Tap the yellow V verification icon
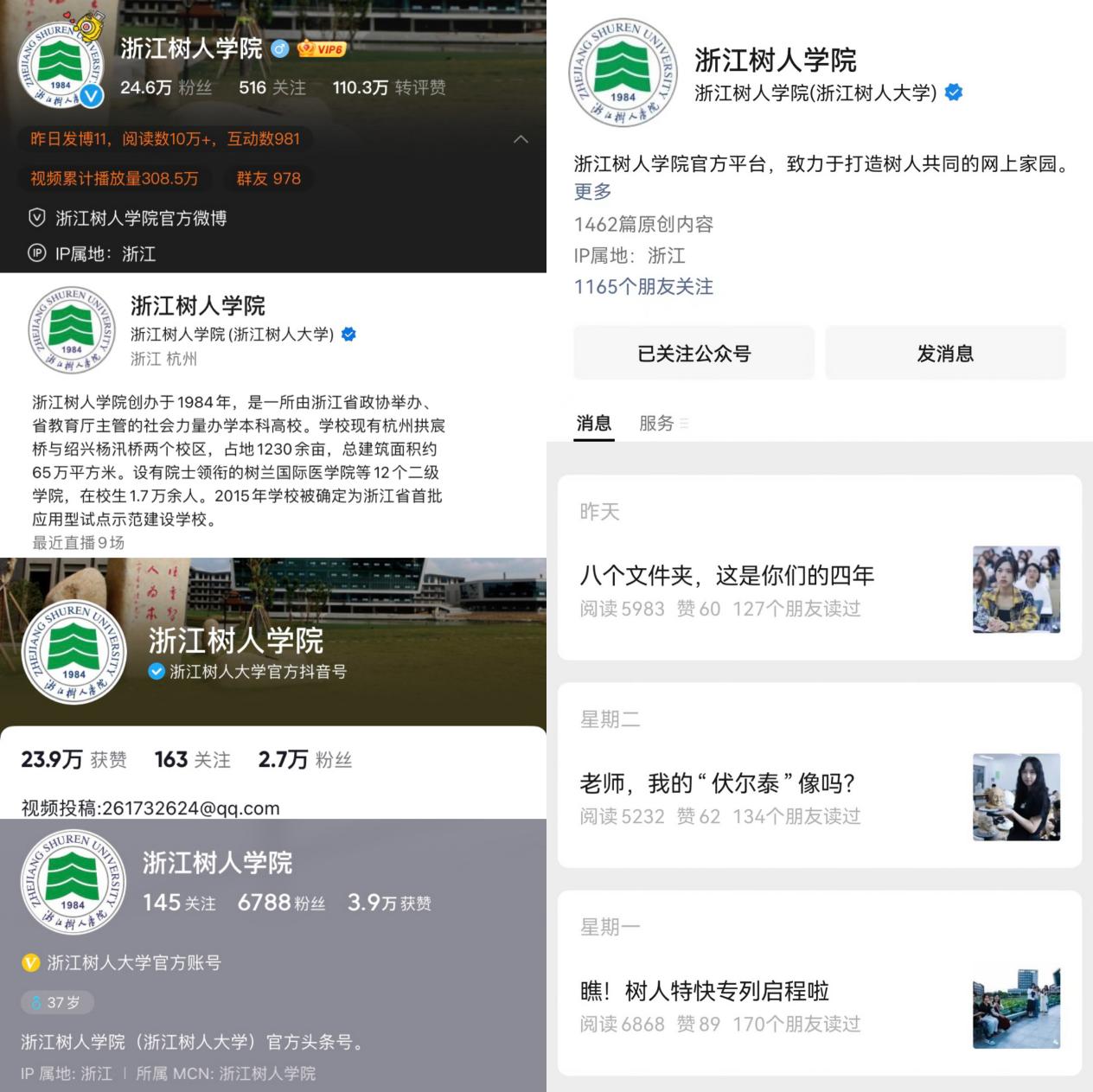The image size is (1093, 1092). (30, 962)
